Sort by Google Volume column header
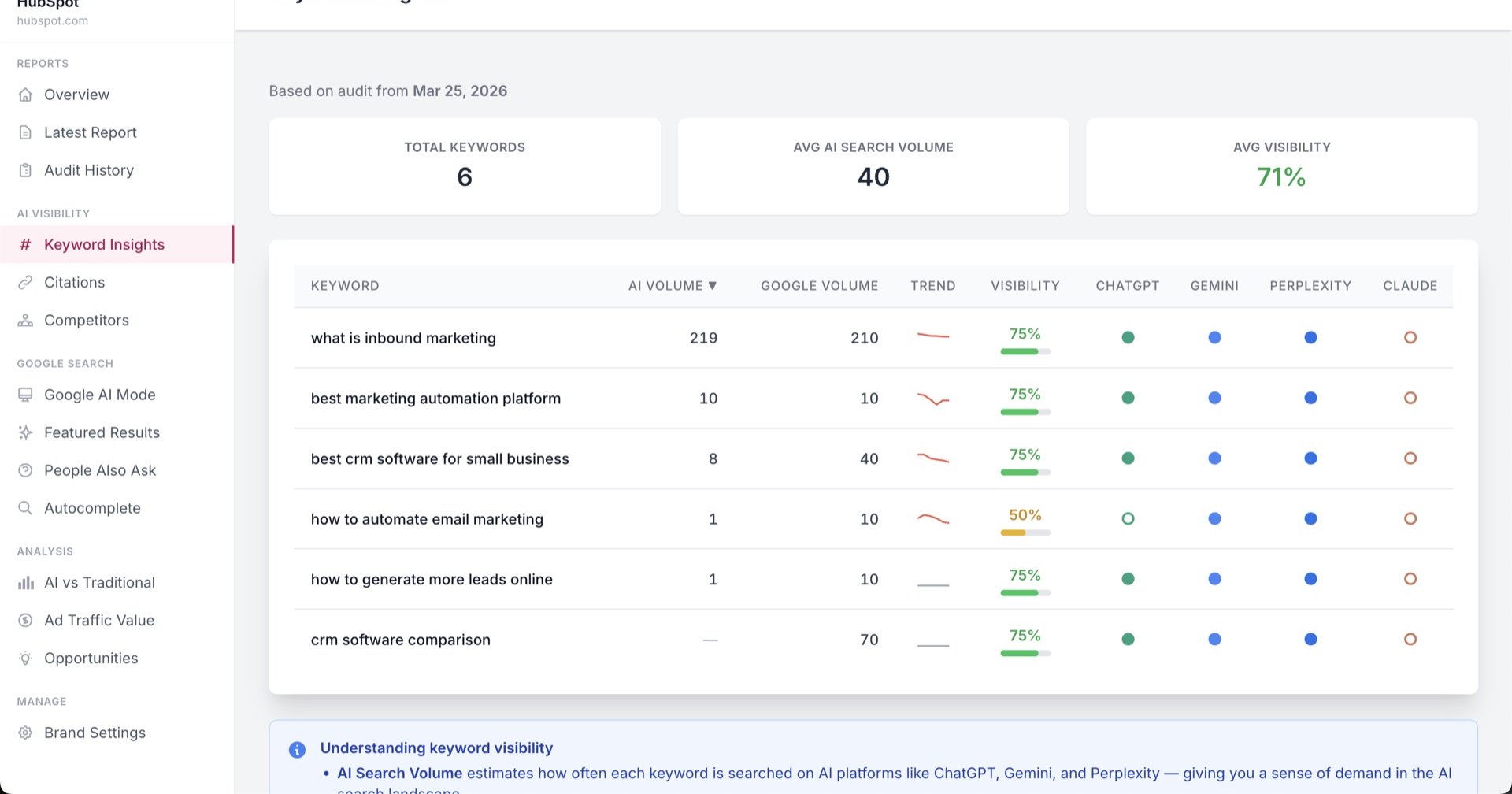Viewport: 1512px width, 794px height. pyautogui.click(x=819, y=286)
